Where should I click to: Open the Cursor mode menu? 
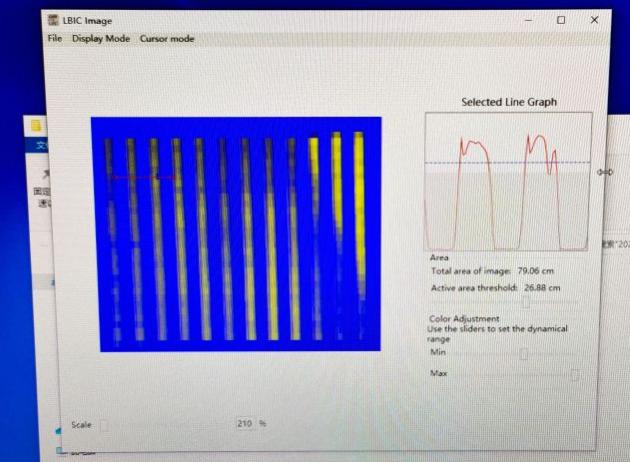[x=167, y=39]
